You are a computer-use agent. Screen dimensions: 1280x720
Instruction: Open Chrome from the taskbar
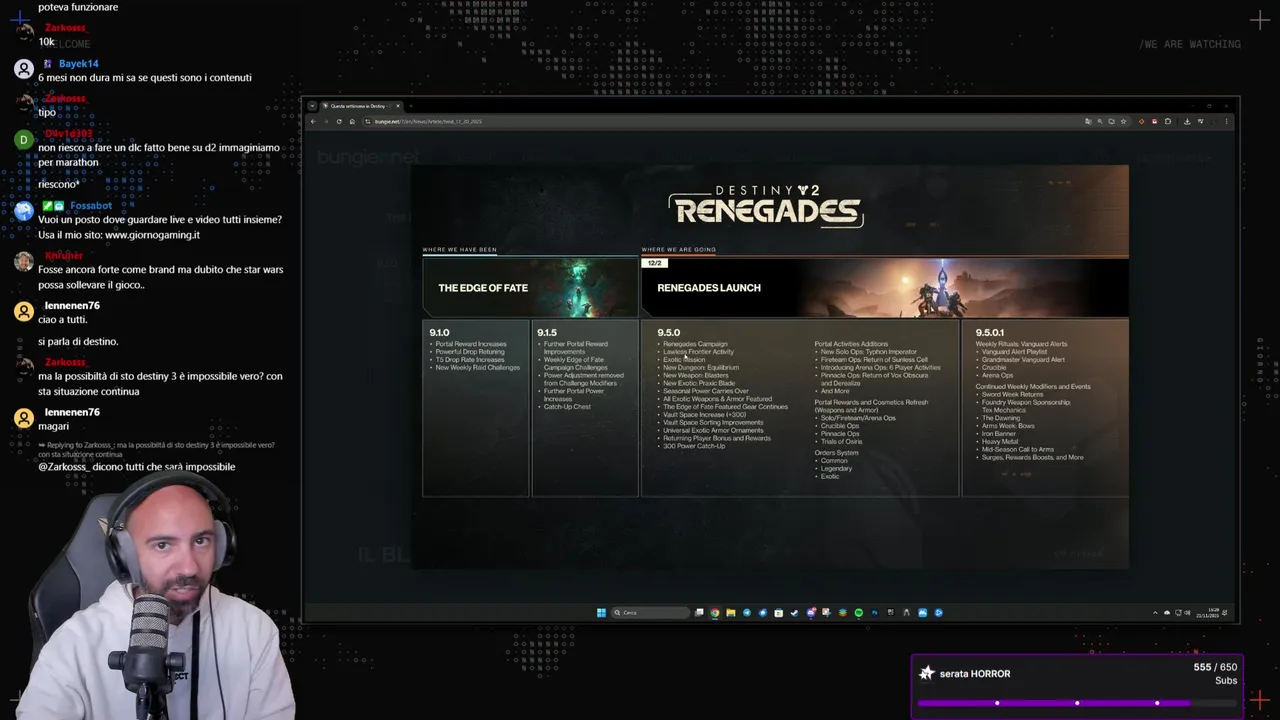[715, 612]
